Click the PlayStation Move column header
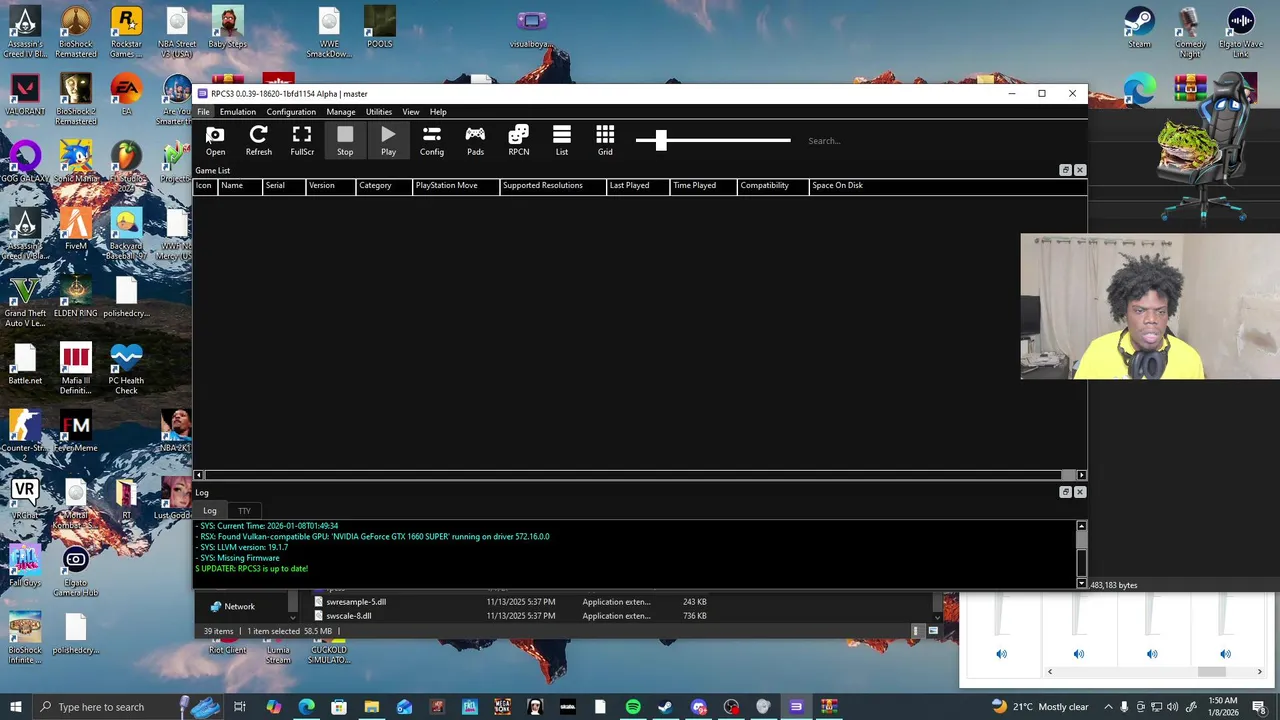Viewport: 1280px width, 720px height. [x=456, y=185]
